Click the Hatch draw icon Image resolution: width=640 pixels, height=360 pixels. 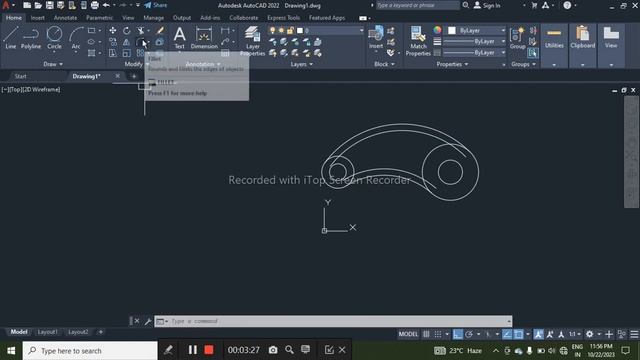point(91,53)
